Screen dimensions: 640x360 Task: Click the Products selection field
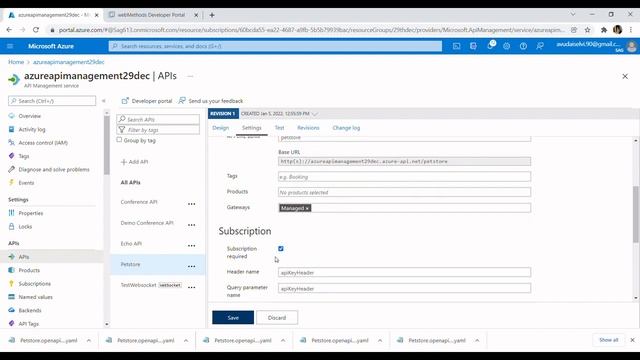tap(404, 192)
